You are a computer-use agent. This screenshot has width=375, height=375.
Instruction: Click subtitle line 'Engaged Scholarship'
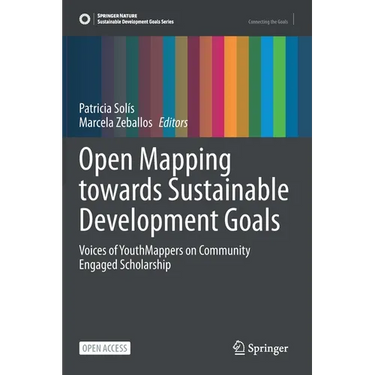(125, 265)
